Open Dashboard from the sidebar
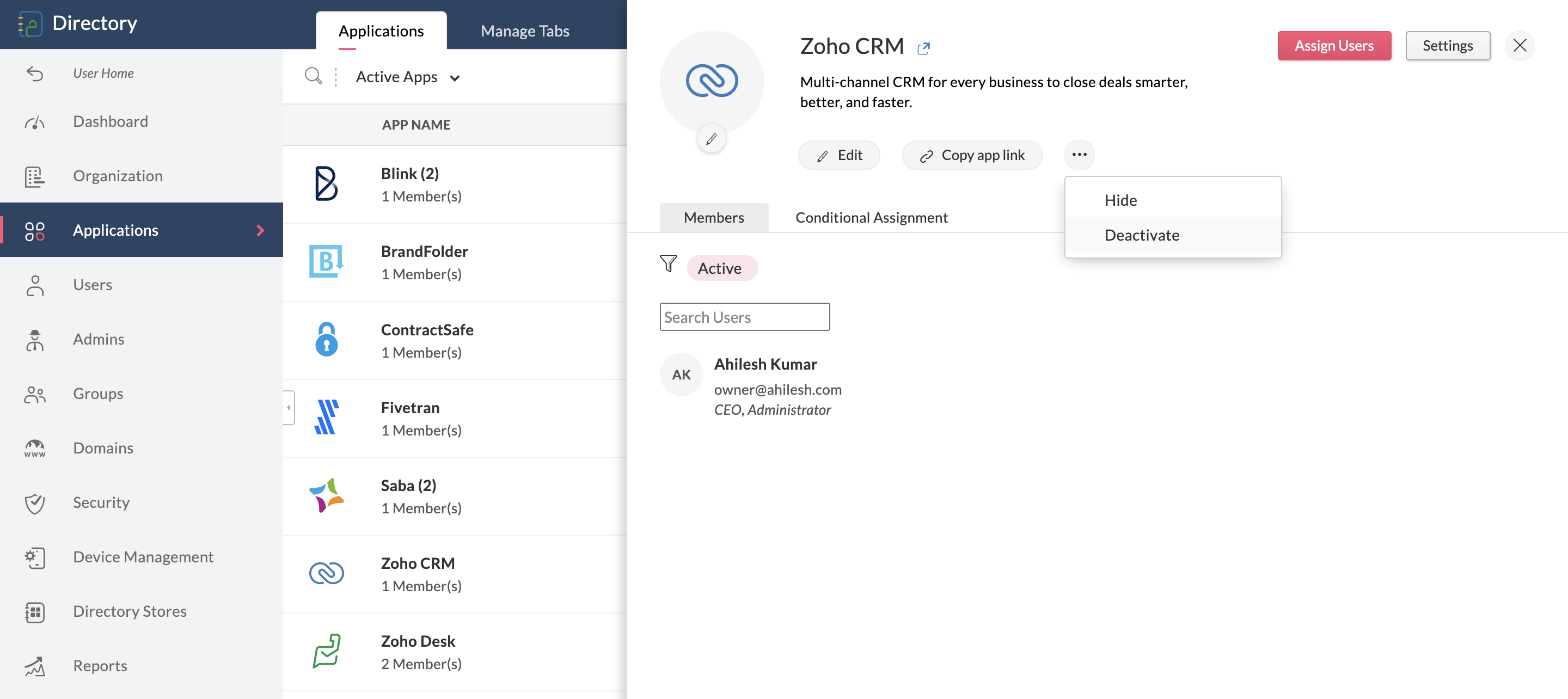This screenshot has height=699, width=1568. (x=110, y=121)
